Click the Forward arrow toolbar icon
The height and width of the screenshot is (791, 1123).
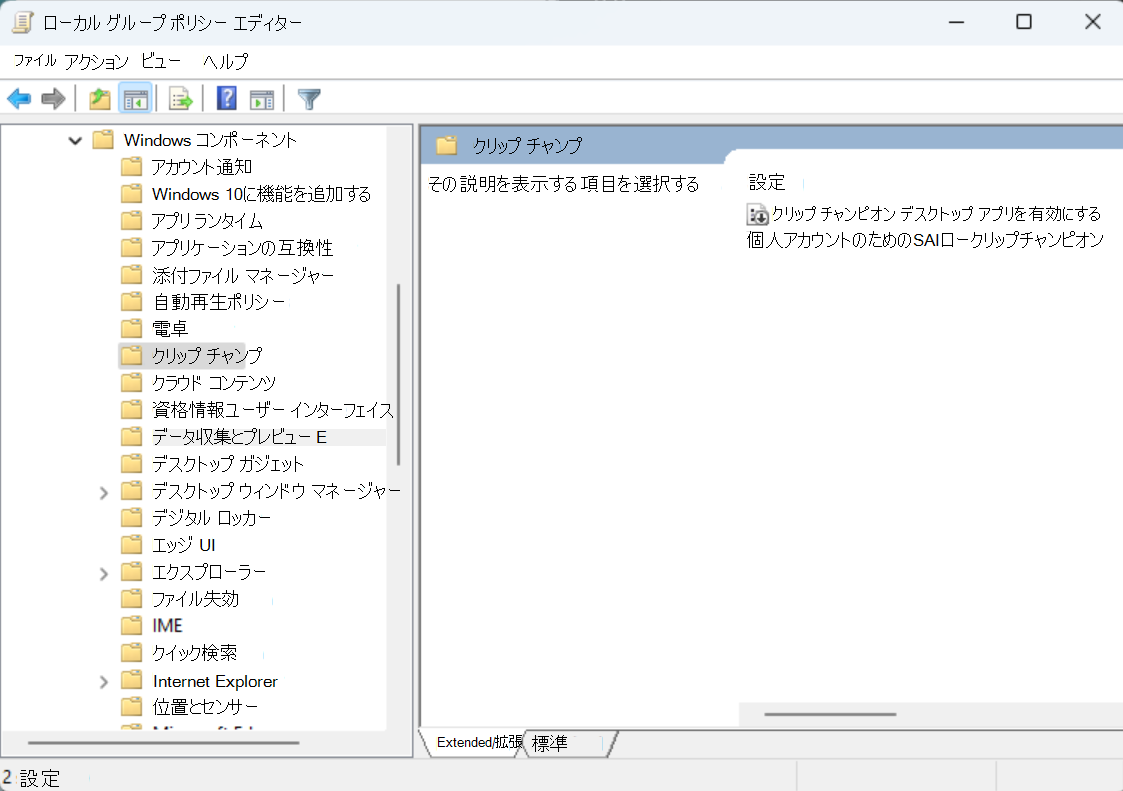[54, 99]
